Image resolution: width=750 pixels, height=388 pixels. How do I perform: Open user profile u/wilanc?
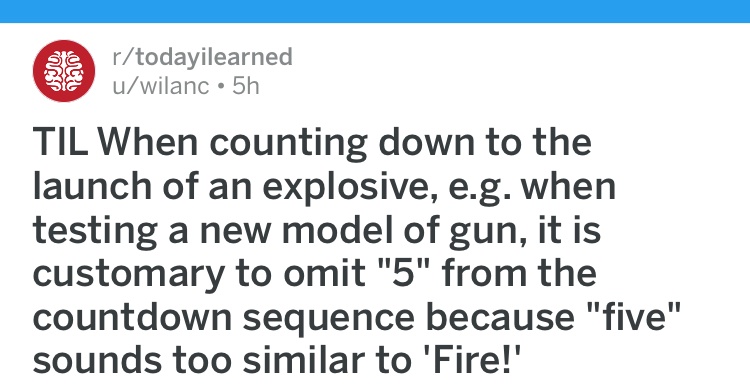[161, 86]
